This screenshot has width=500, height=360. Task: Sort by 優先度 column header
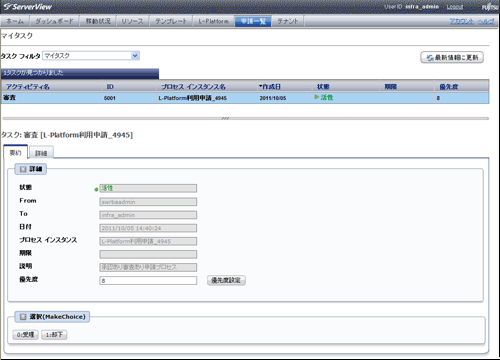(449, 87)
